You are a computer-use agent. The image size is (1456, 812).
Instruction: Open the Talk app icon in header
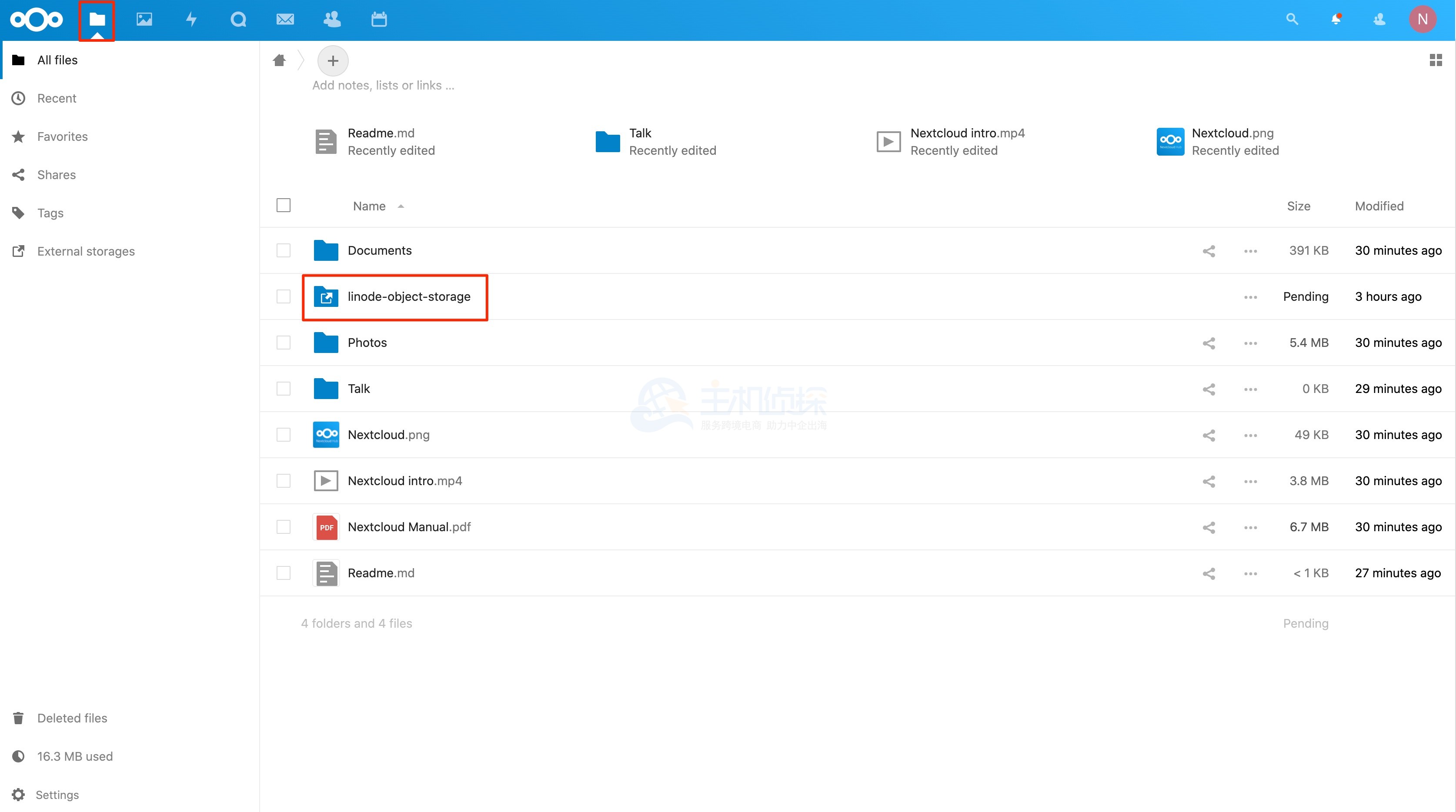pos(238,20)
